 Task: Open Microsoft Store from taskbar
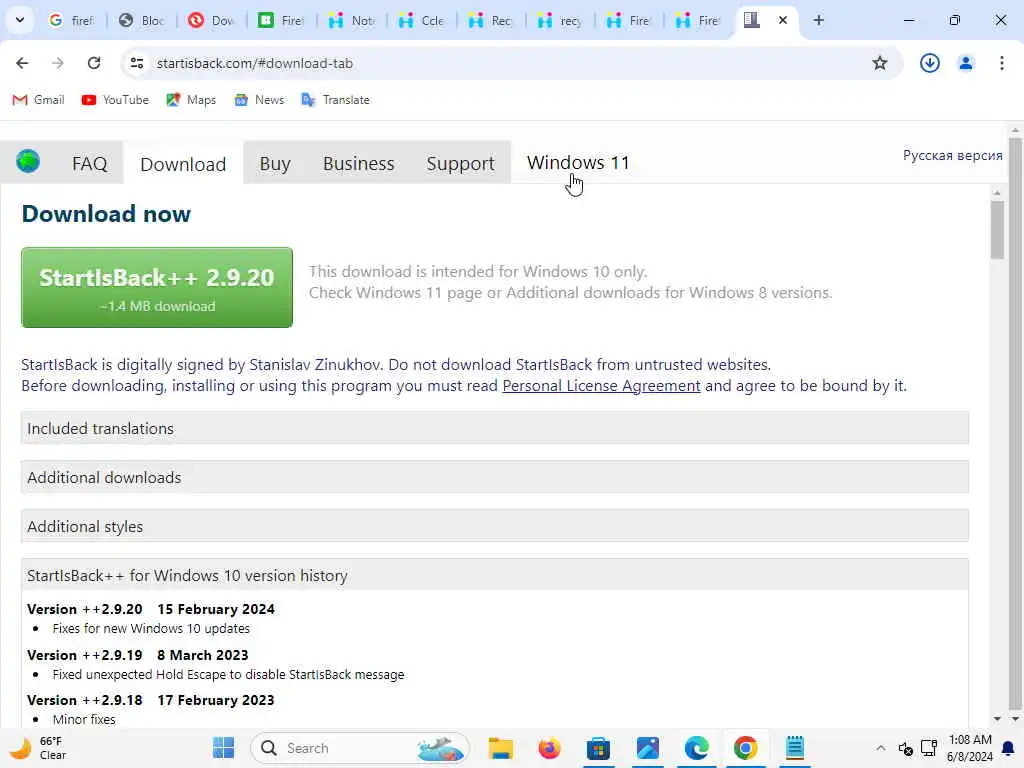pos(598,748)
